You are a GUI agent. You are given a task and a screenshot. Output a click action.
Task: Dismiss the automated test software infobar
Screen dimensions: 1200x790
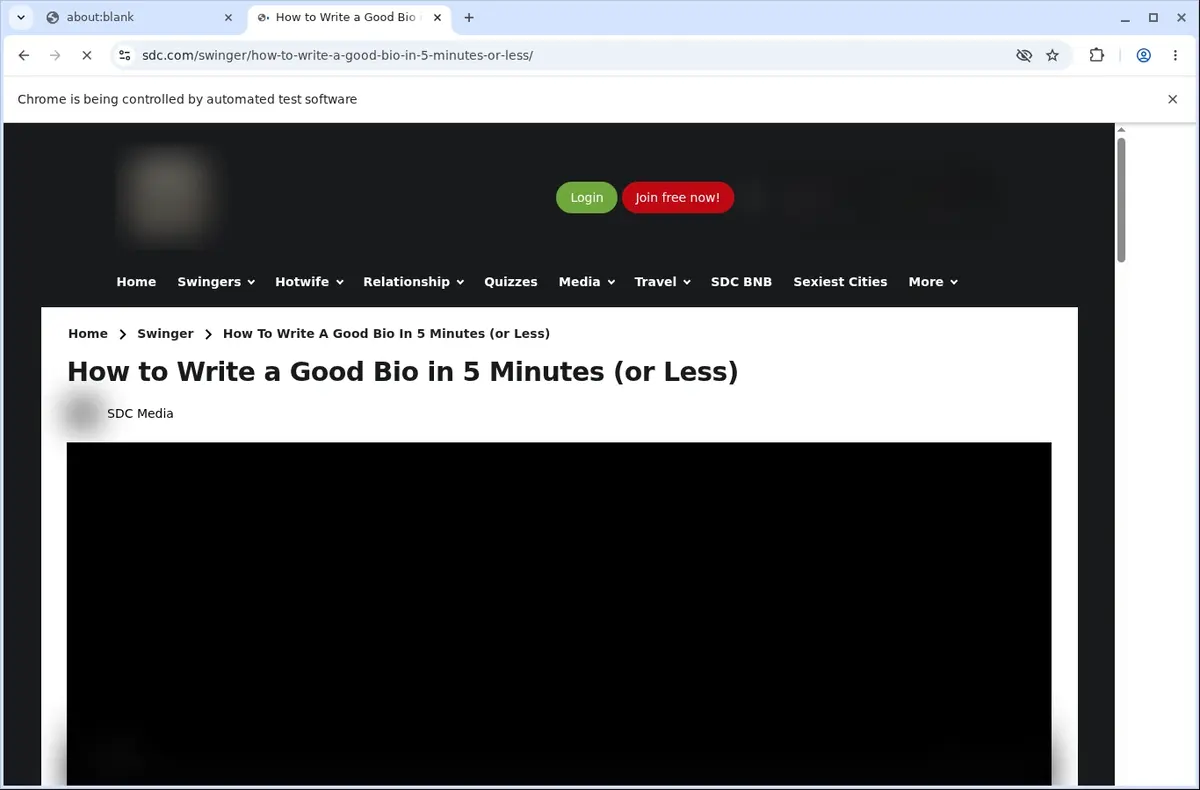(x=1173, y=99)
